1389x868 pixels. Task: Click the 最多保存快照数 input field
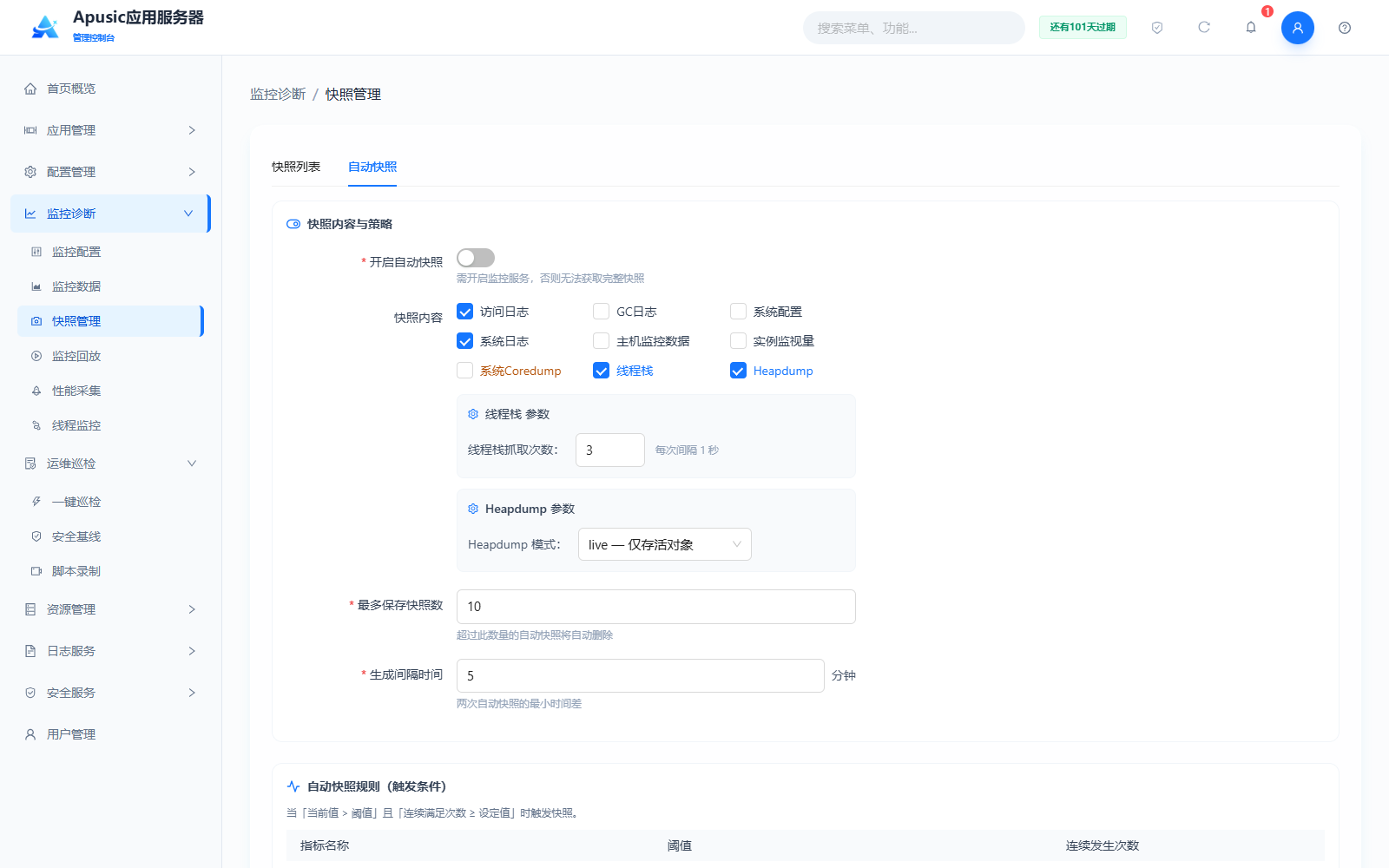click(656, 607)
